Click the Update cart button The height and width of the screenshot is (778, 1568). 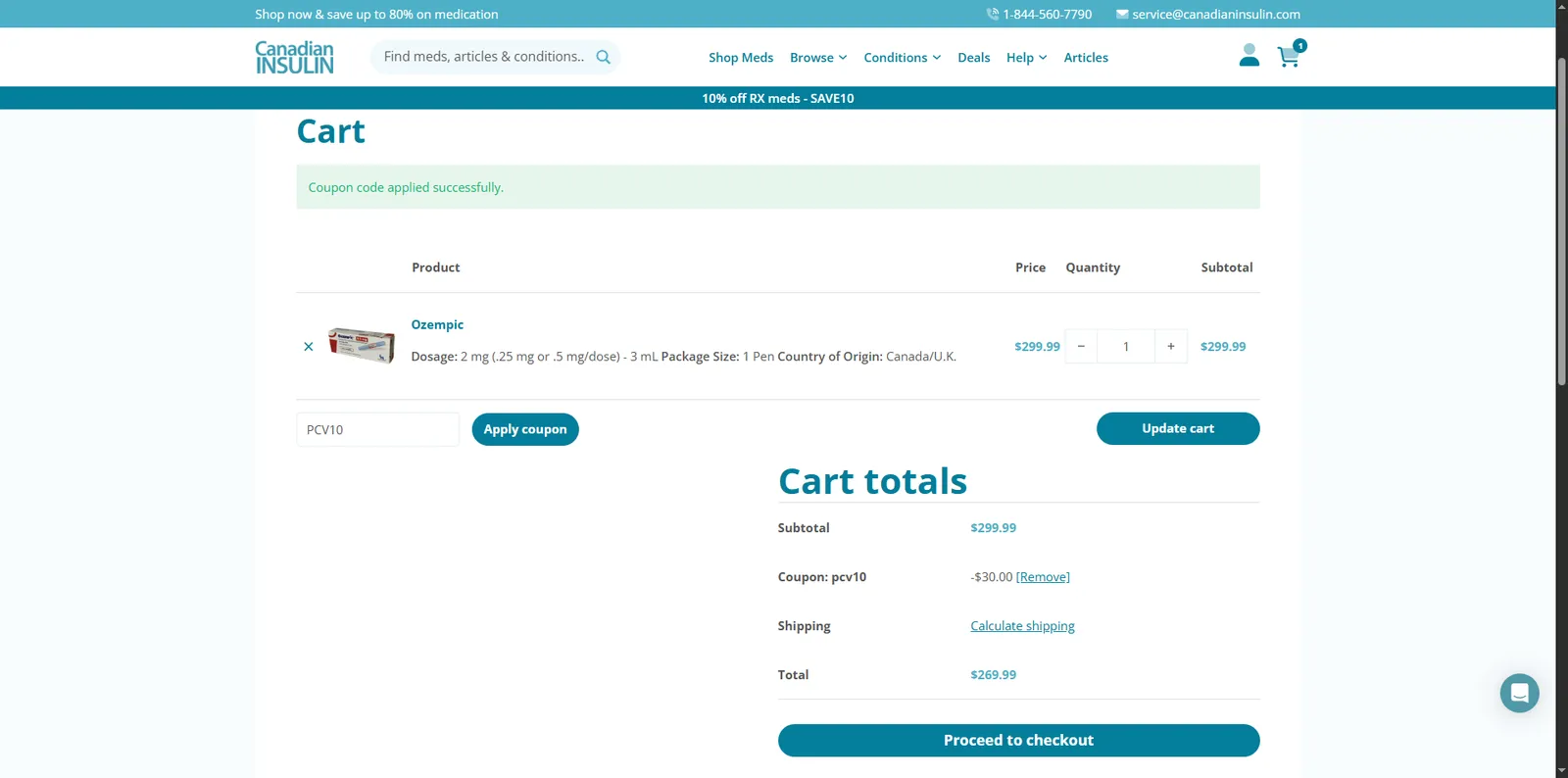(x=1178, y=428)
